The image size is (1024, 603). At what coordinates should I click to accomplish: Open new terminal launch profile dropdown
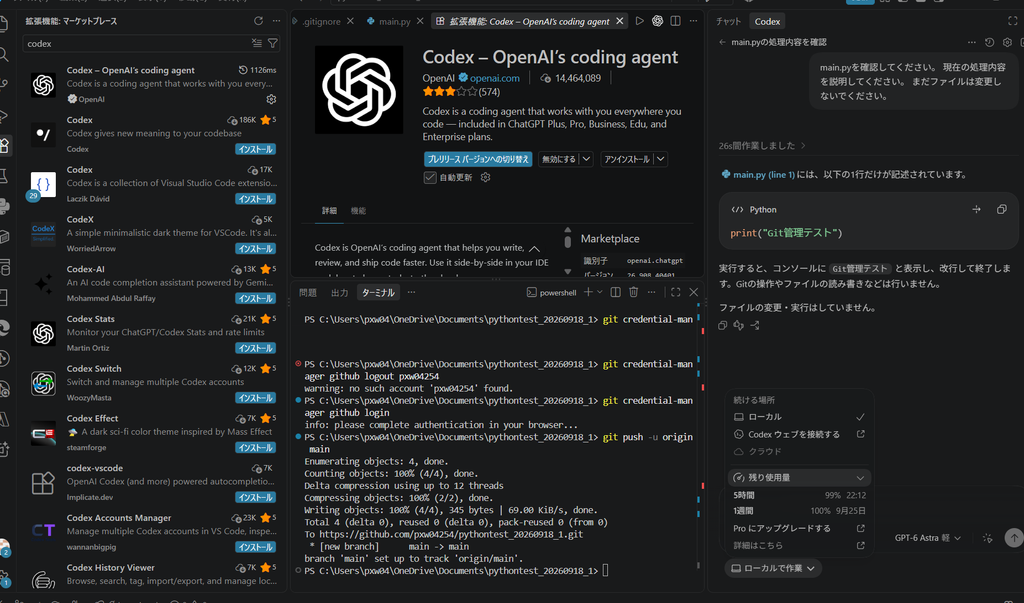coord(600,292)
